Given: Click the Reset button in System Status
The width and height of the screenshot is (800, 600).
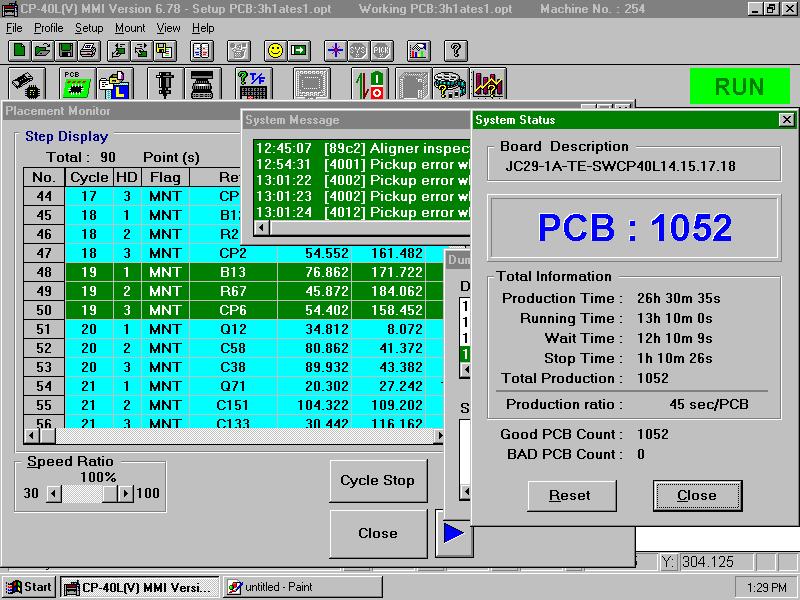Looking at the screenshot, I should pos(571,495).
